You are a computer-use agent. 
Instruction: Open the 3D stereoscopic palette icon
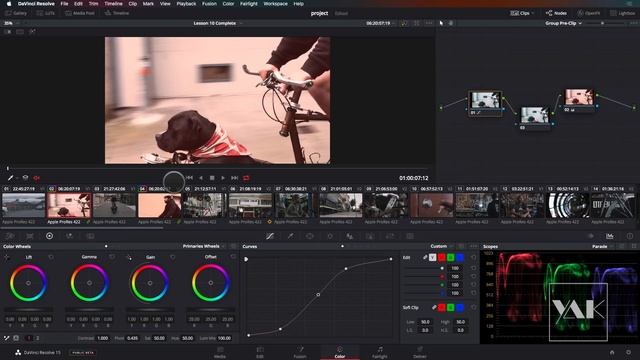410,236
